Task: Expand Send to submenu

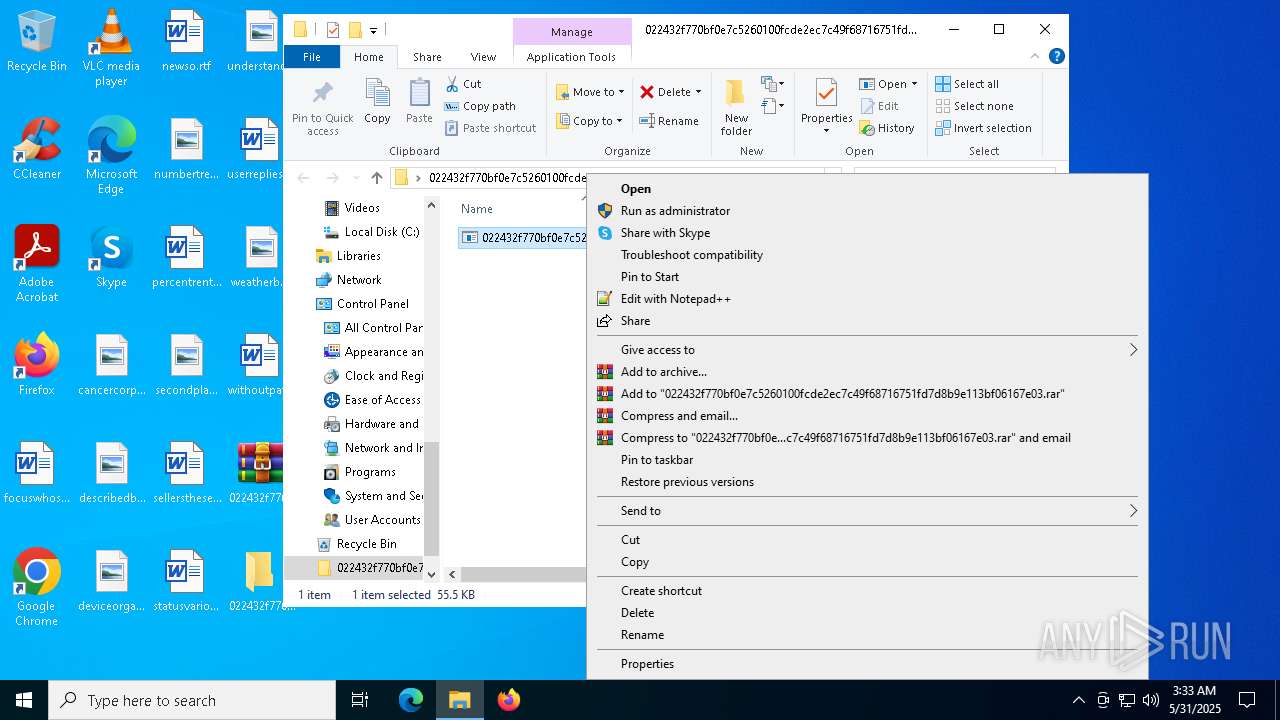Action: click(x=867, y=511)
